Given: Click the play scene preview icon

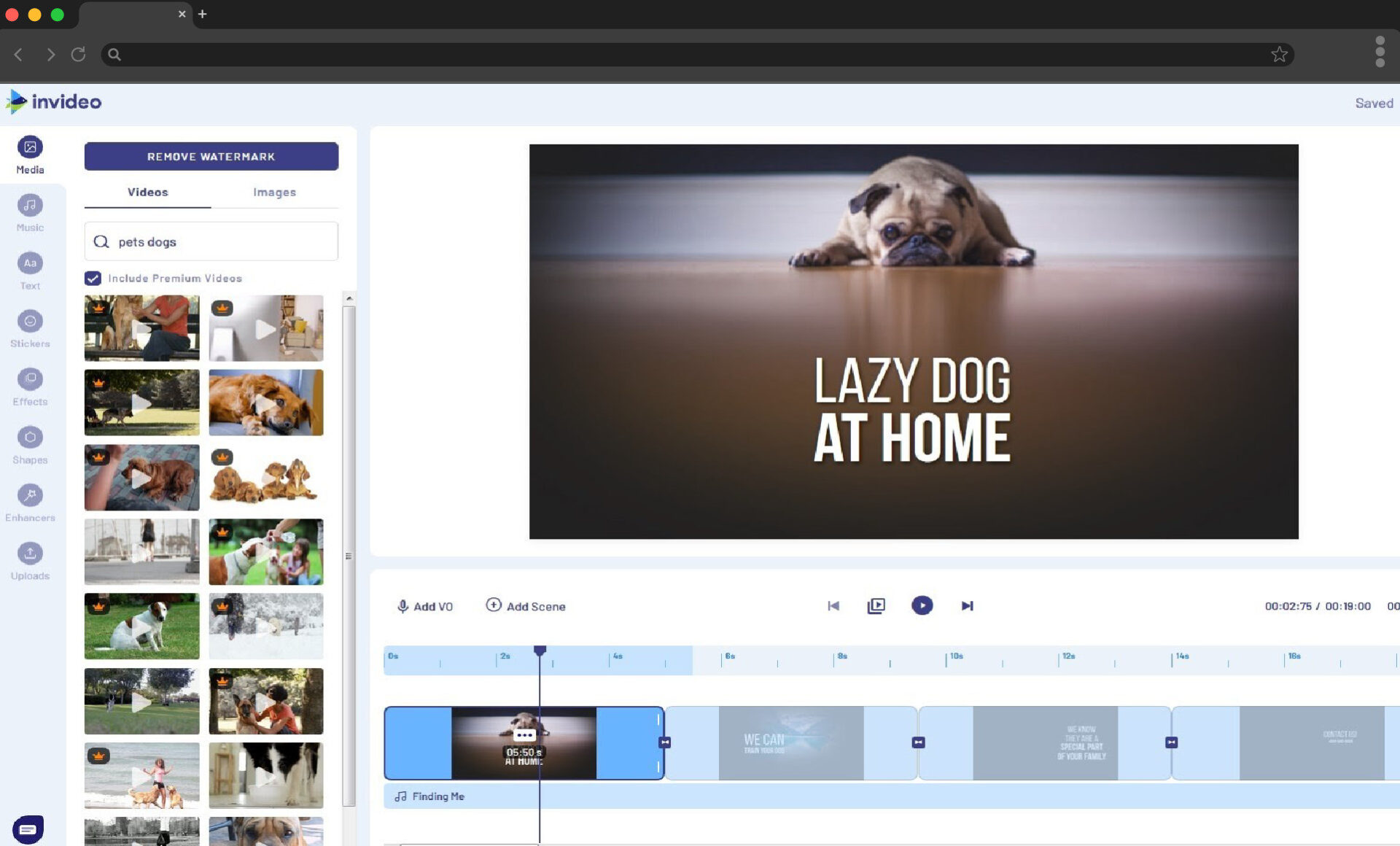Looking at the screenshot, I should coord(876,605).
